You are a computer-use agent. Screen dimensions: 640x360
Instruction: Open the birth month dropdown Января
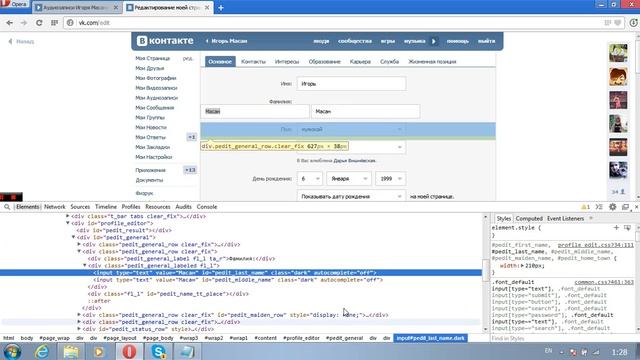pyautogui.click(x=348, y=179)
